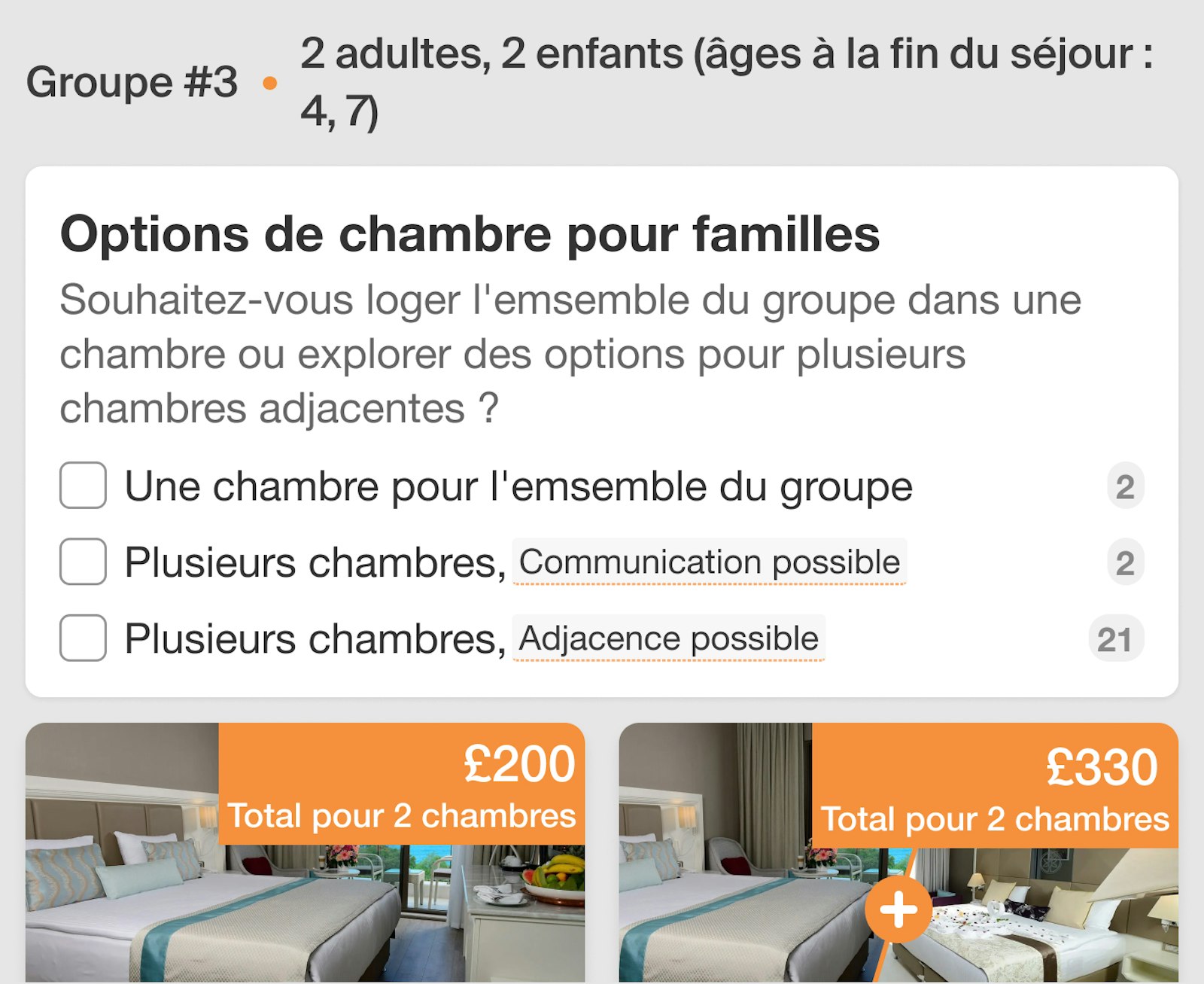Click the count badge for the single-room option
The image size is (1204, 984).
[x=1124, y=486]
